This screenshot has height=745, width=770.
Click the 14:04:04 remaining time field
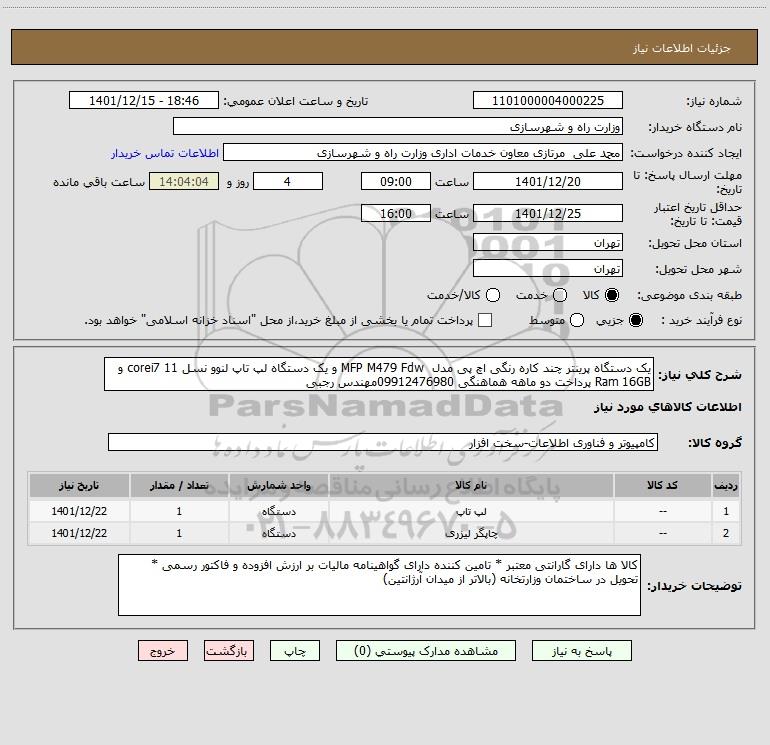coord(184,181)
